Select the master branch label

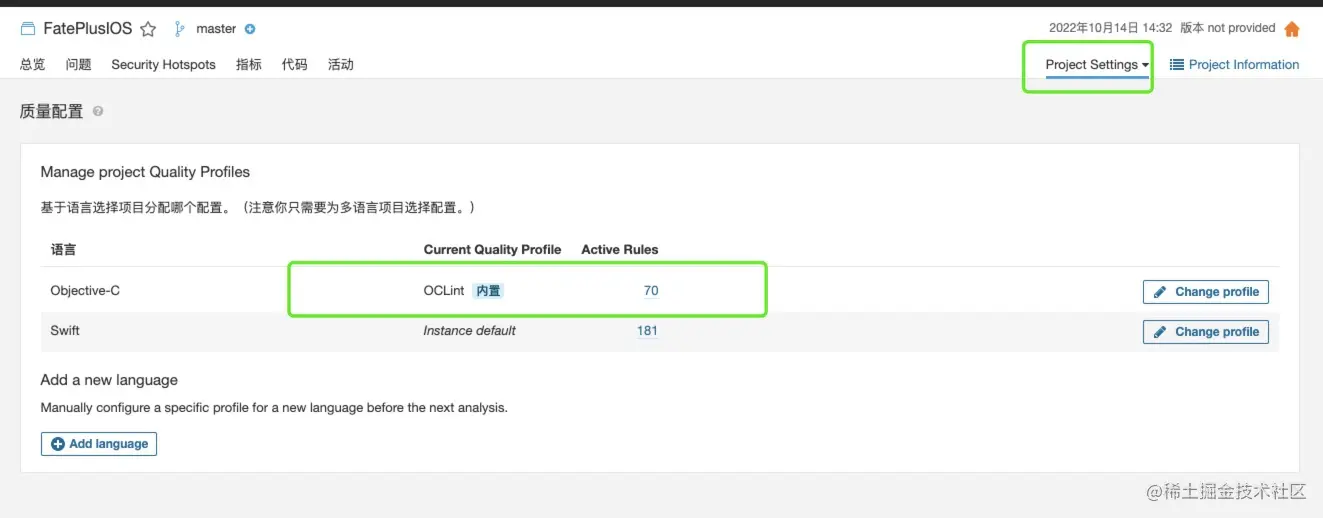click(x=216, y=29)
